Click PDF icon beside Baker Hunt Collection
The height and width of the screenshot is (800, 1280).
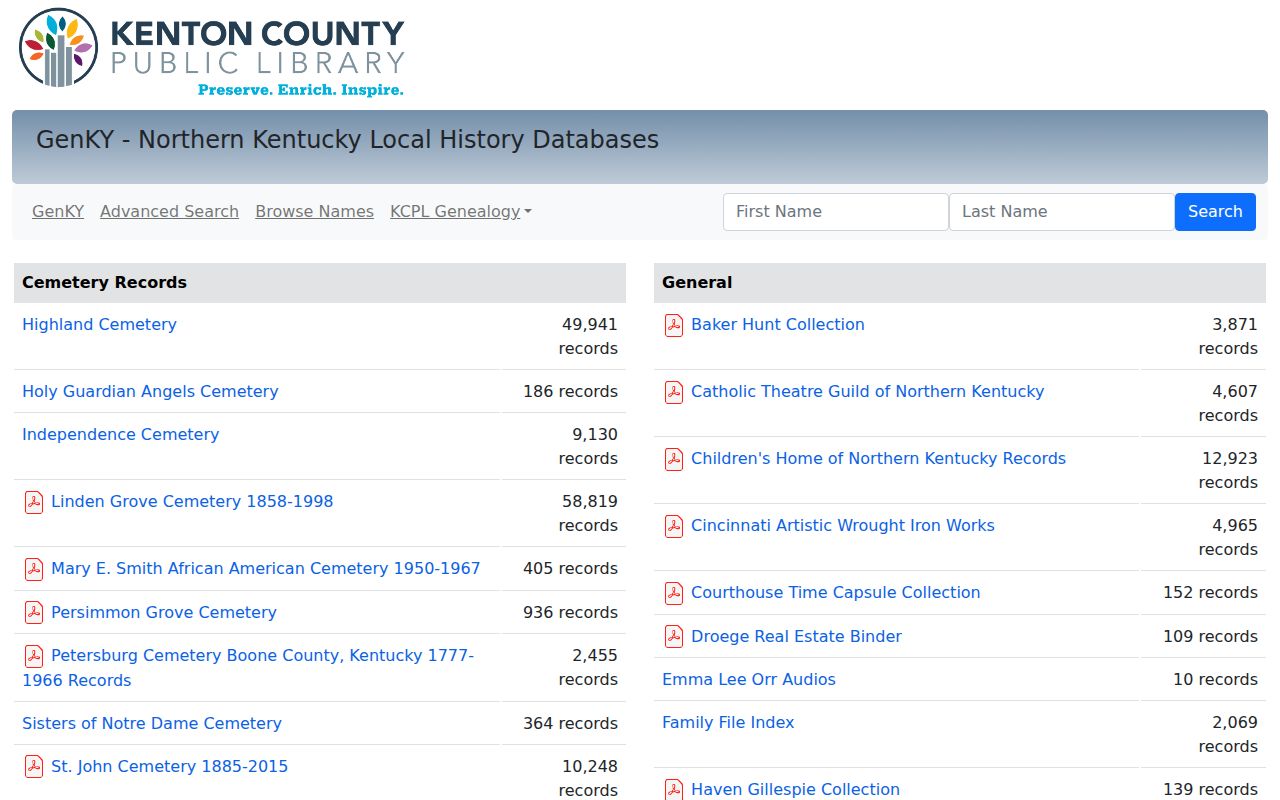coord(674,325)
